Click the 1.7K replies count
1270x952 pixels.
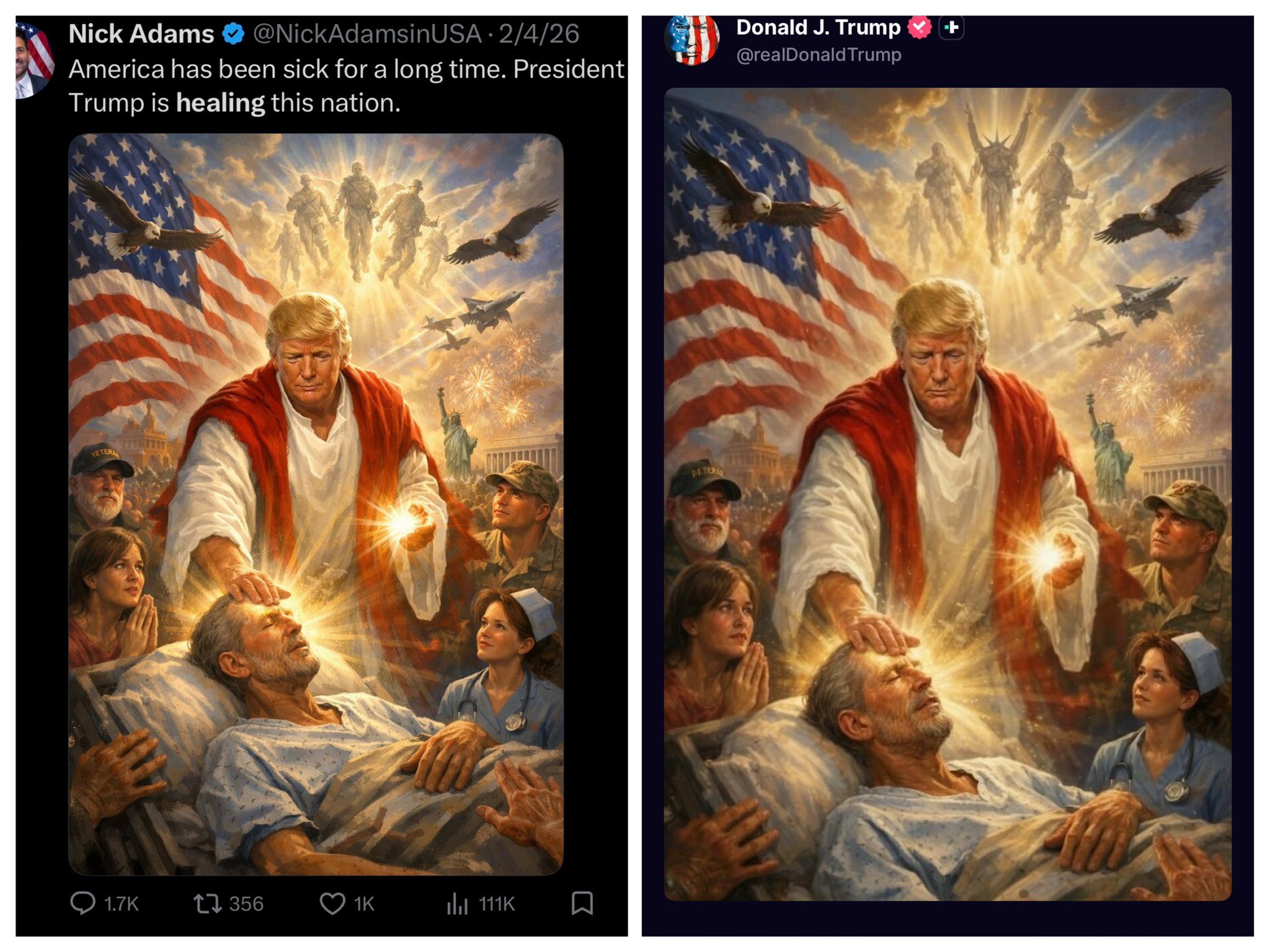coord(121,904)
